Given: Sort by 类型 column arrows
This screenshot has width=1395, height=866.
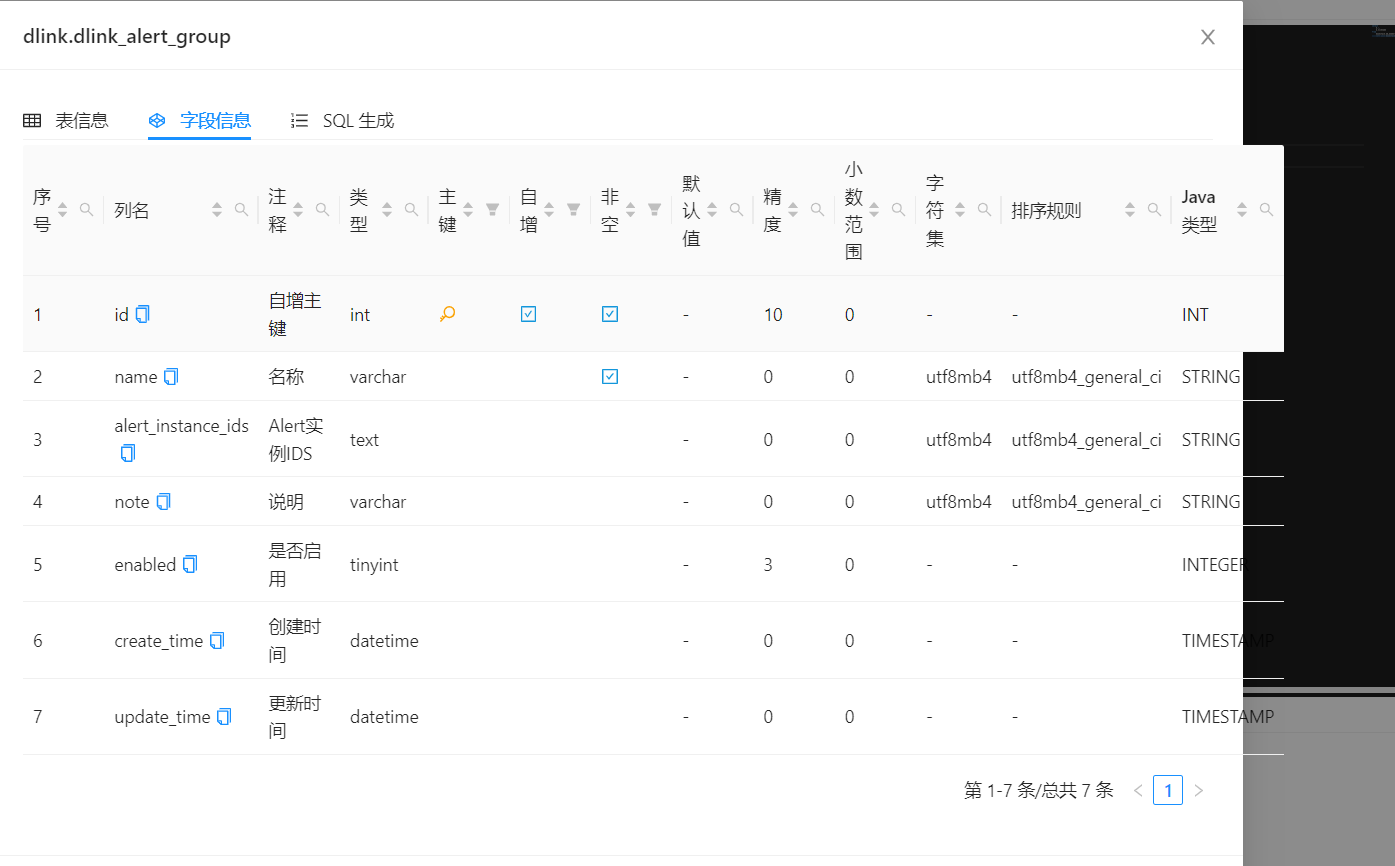Looking at the screenshot, I should click(x=387, y=210).
